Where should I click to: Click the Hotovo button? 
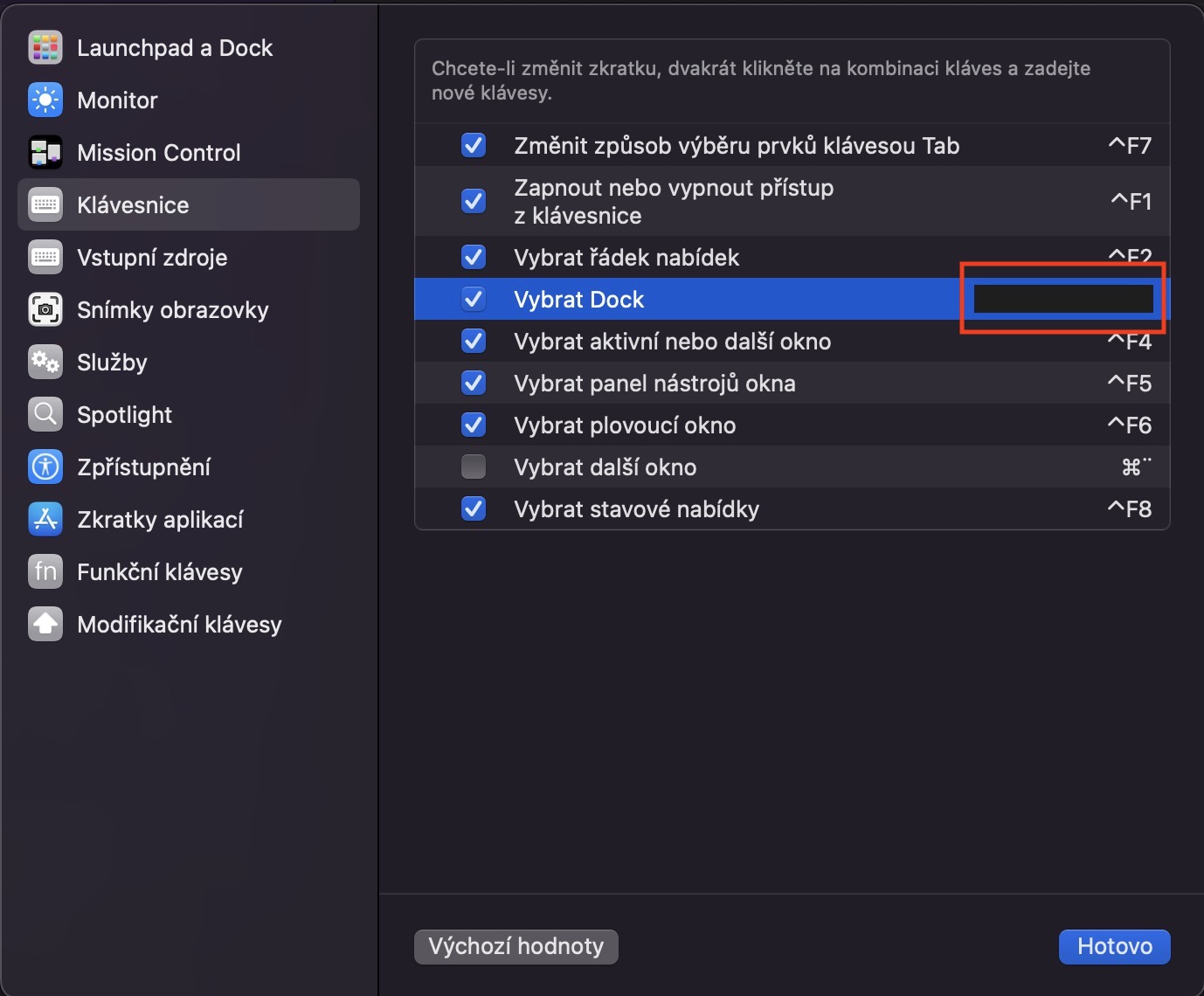click(x=1114, y=947)
